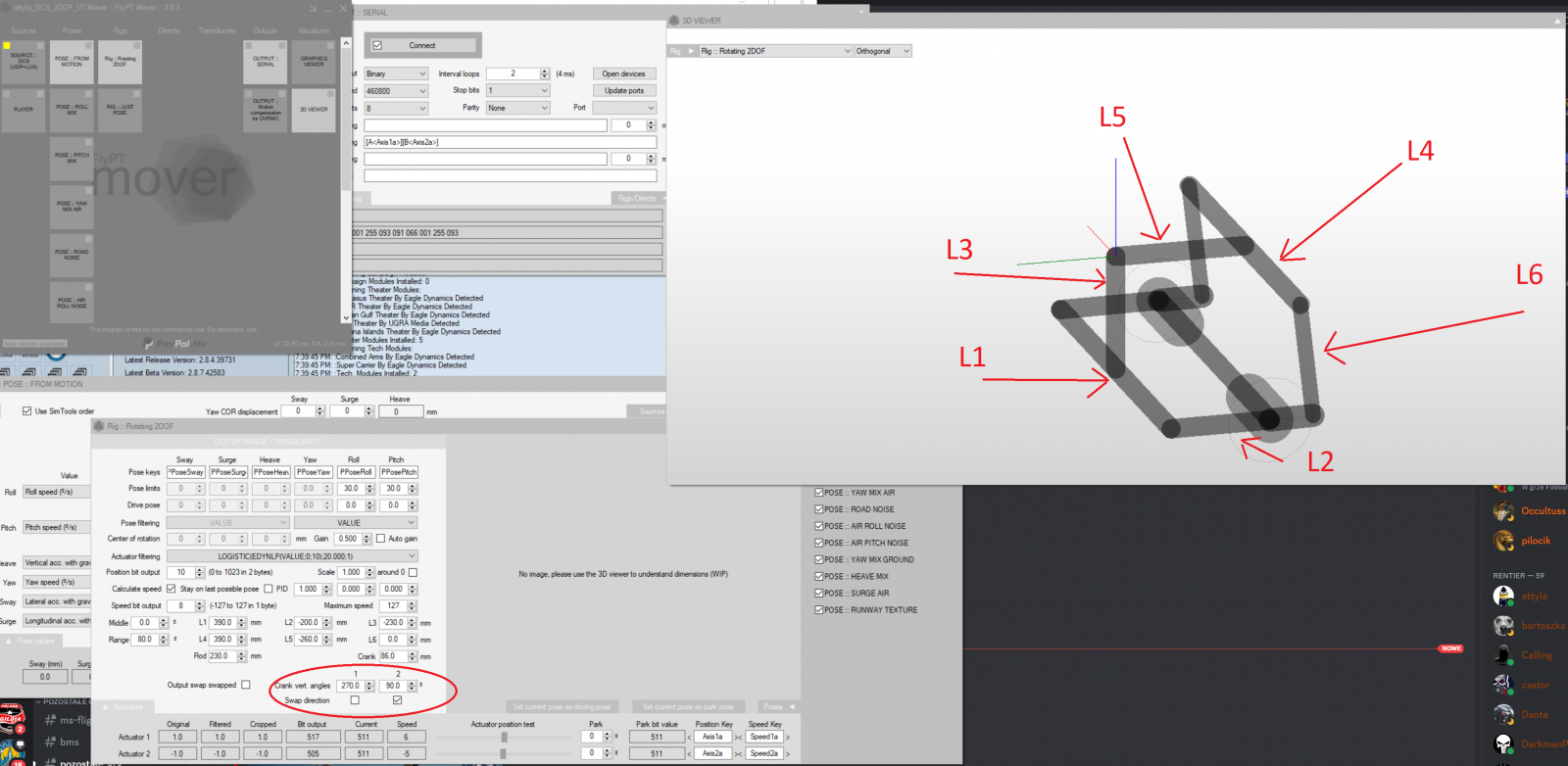Open Dante avatar in Discord member list
This screenshot has height=766, width=1568.
click(x=1503, y=714)
